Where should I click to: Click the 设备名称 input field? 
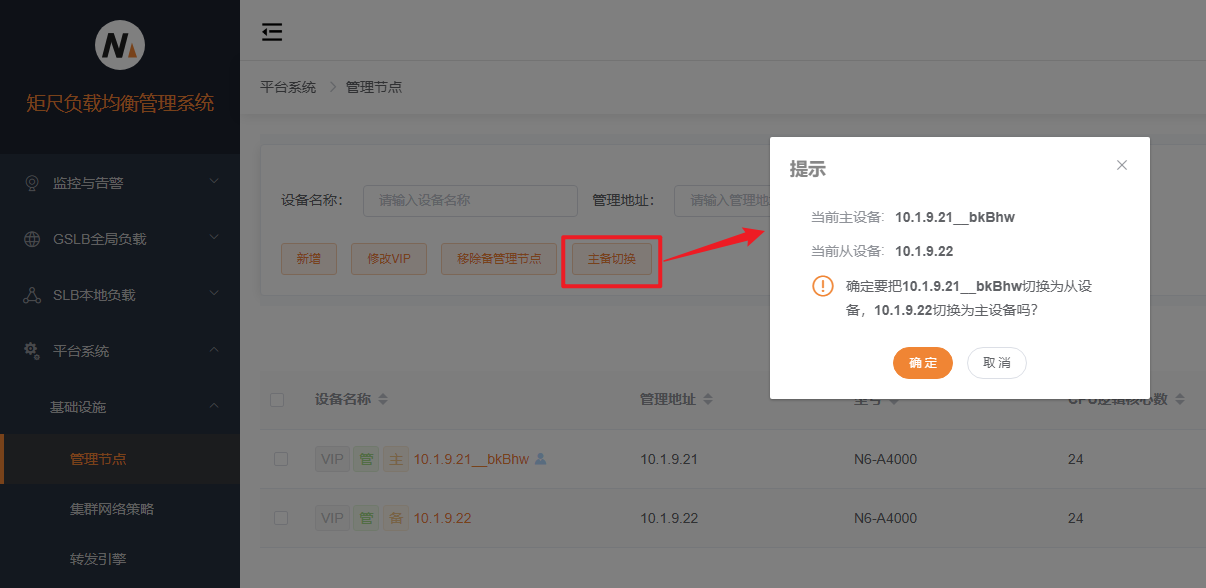click(470, 200)
